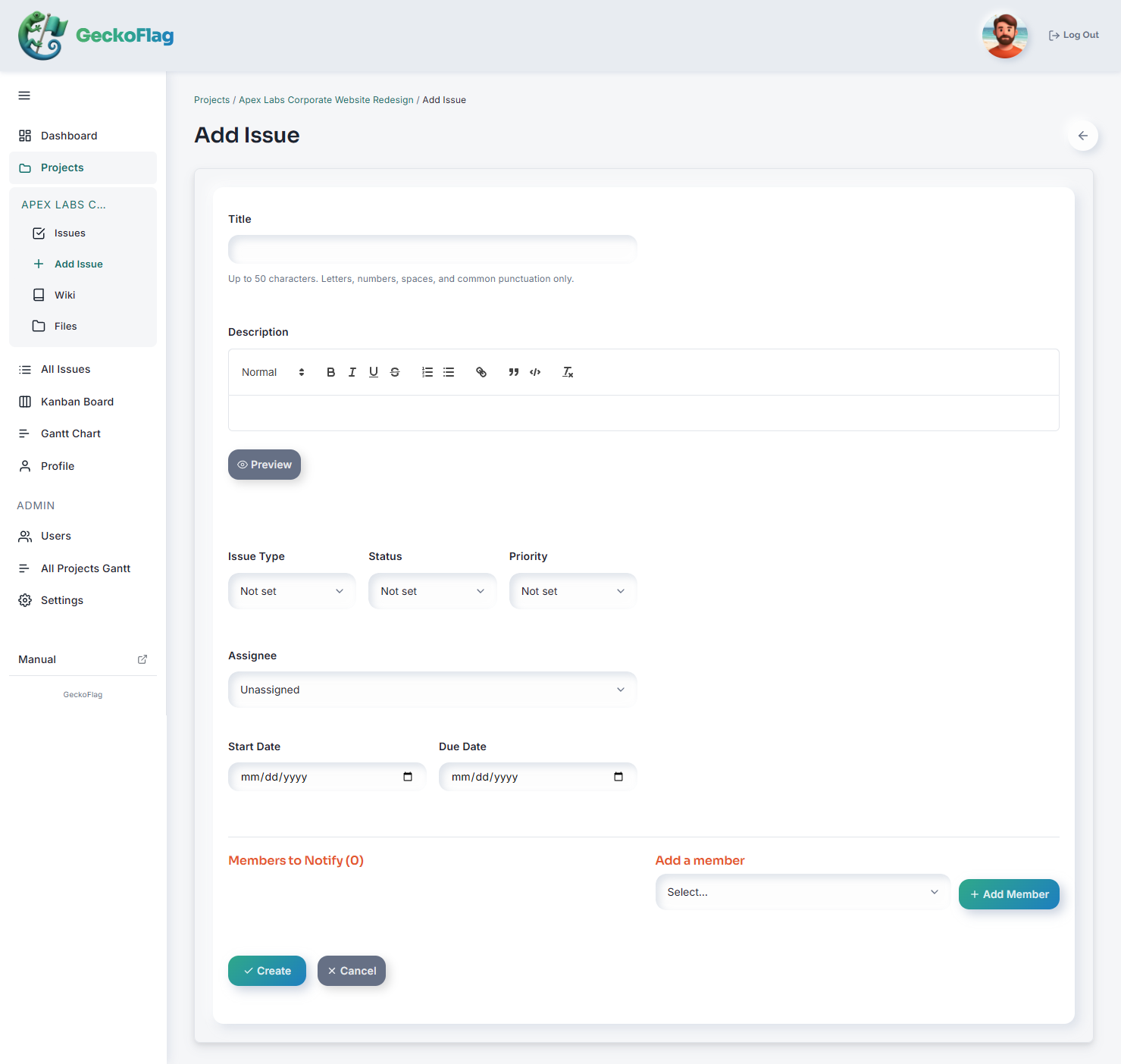1121x1064 pixels.
Task: Toggle bold formatting in description toolbar
Action: coord(330,372)
